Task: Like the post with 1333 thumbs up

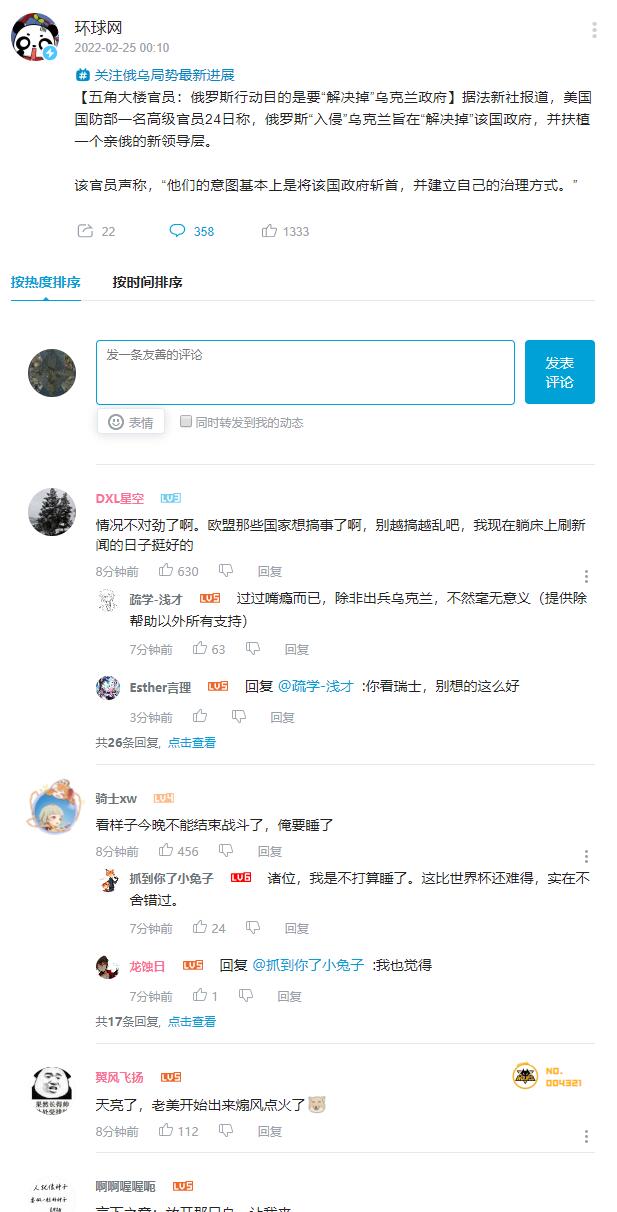Action: 269,231
